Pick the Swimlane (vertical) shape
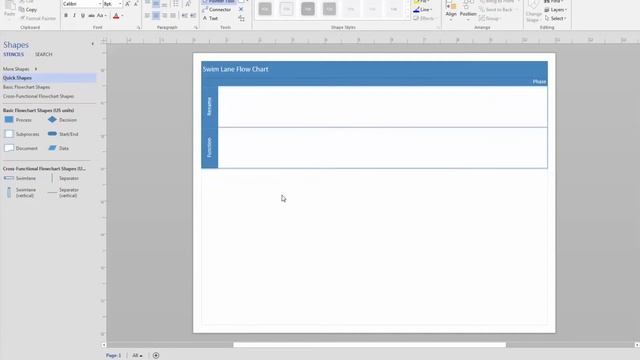The image size is (640, 360). (21, 193)
